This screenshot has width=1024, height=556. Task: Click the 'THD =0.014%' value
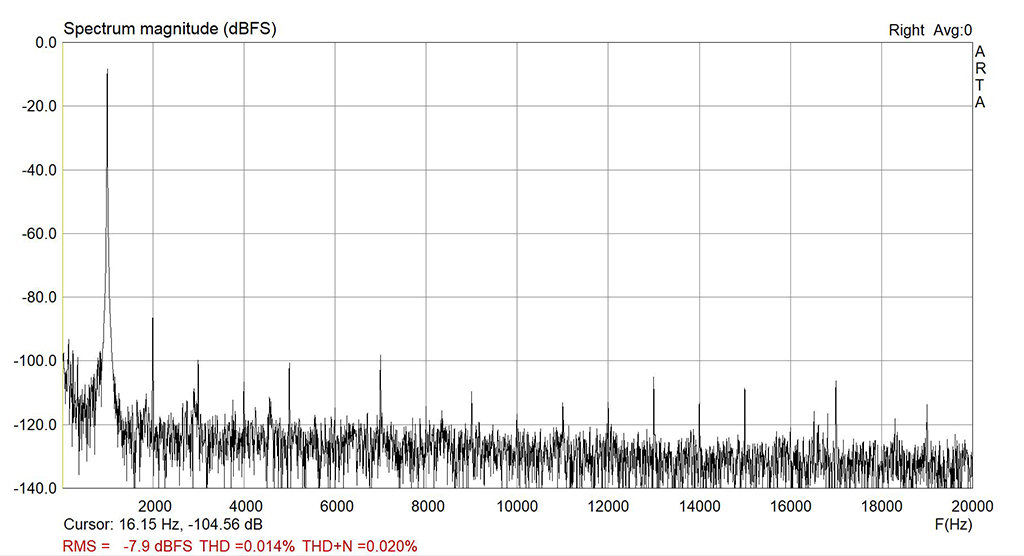tap(247, 546)
